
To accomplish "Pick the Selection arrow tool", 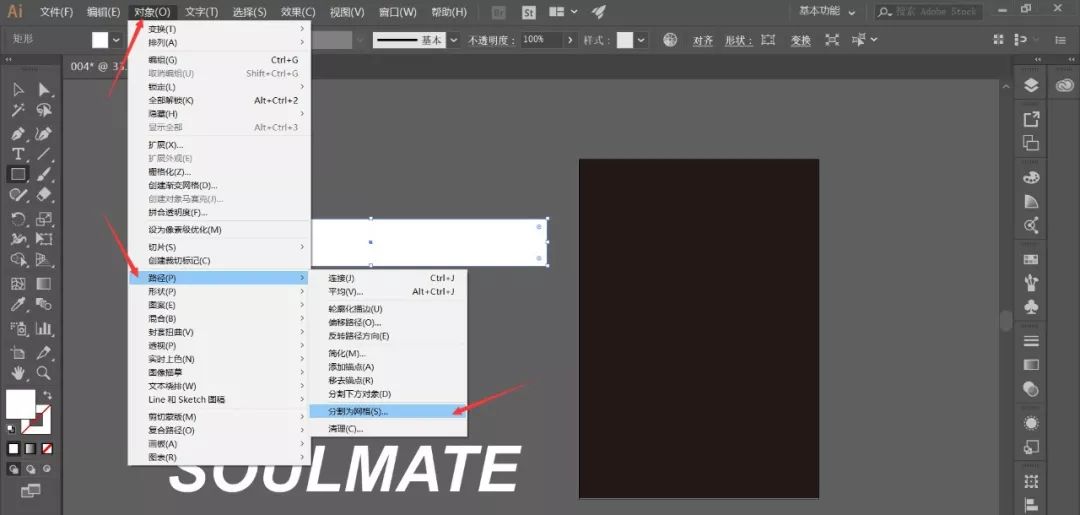I will point(18,91).
